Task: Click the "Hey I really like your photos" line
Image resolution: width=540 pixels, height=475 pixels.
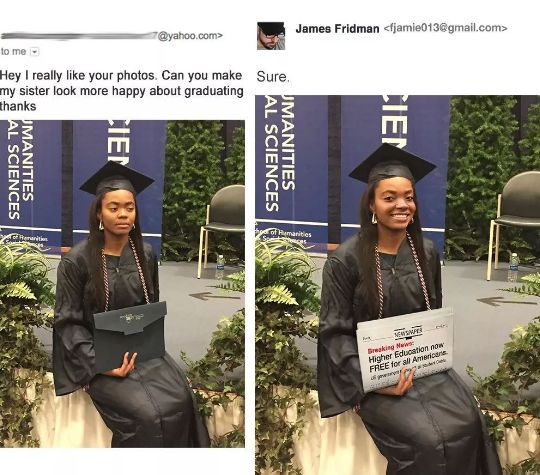Action: coord(121,75)
